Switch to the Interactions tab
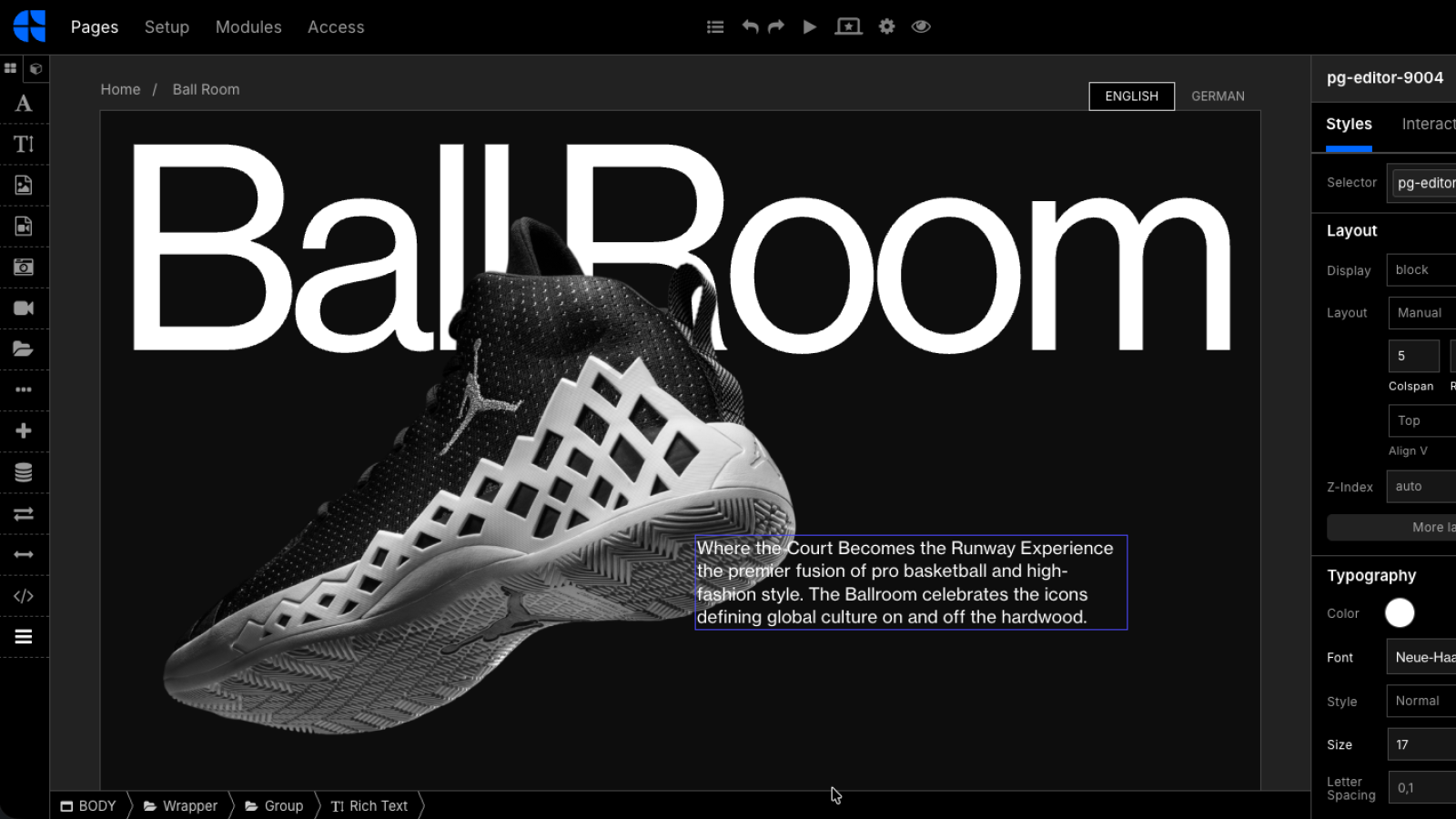 pyautogui.click(x=1428, y=125)
